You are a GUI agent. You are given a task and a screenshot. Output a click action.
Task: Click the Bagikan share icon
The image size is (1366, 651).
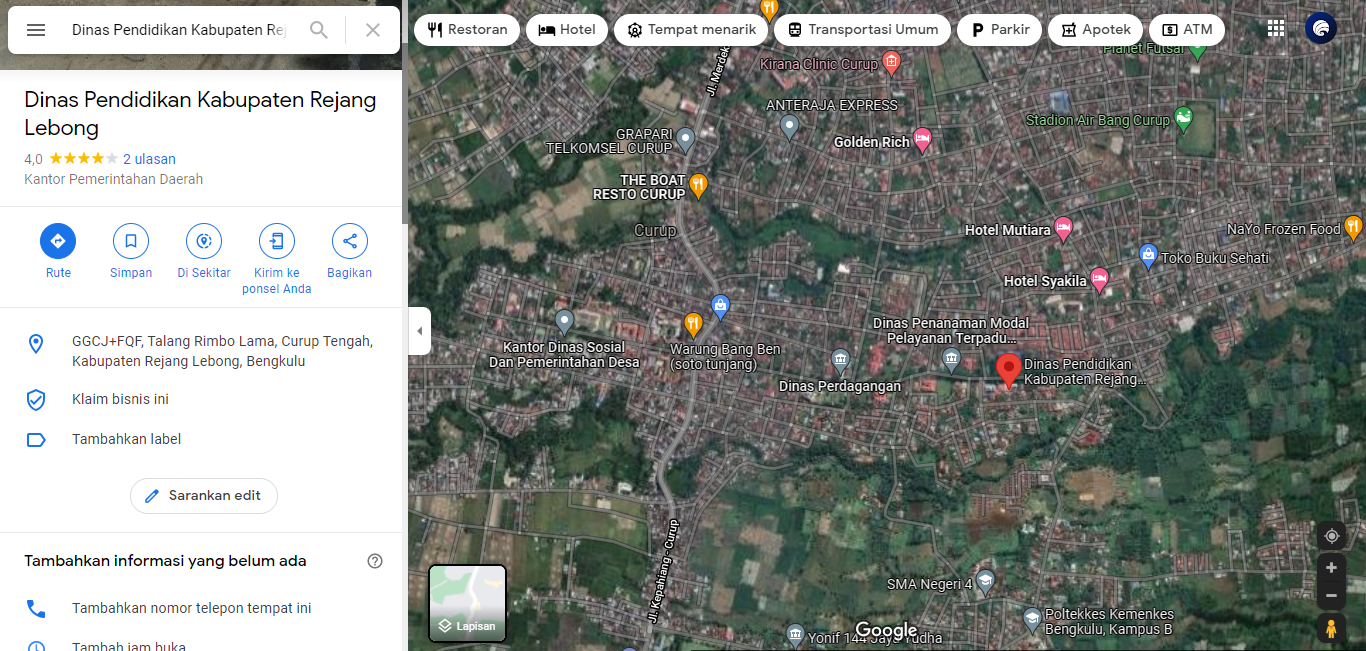(x=350, y=241)
